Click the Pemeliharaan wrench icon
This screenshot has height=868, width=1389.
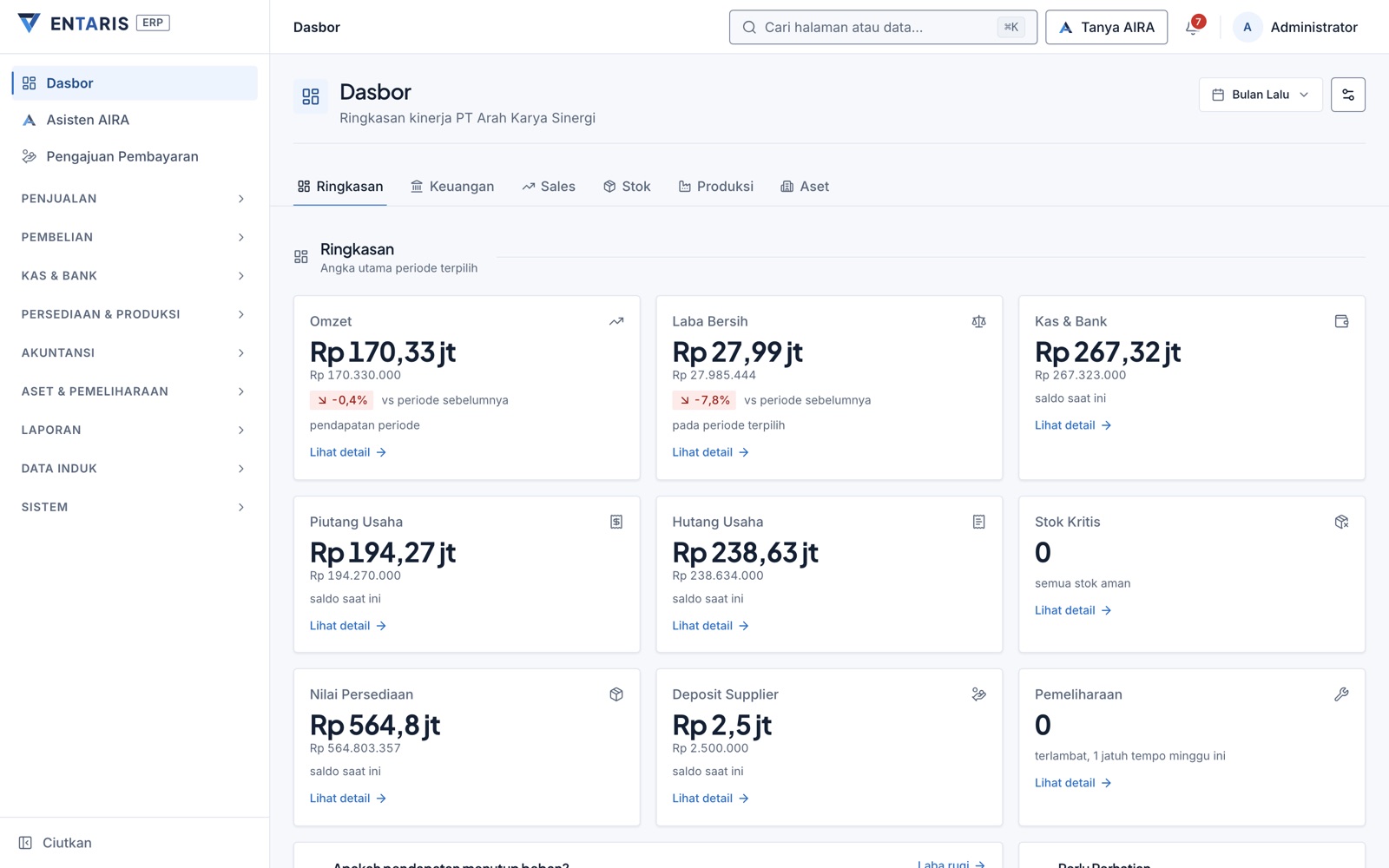point(1341,694)
